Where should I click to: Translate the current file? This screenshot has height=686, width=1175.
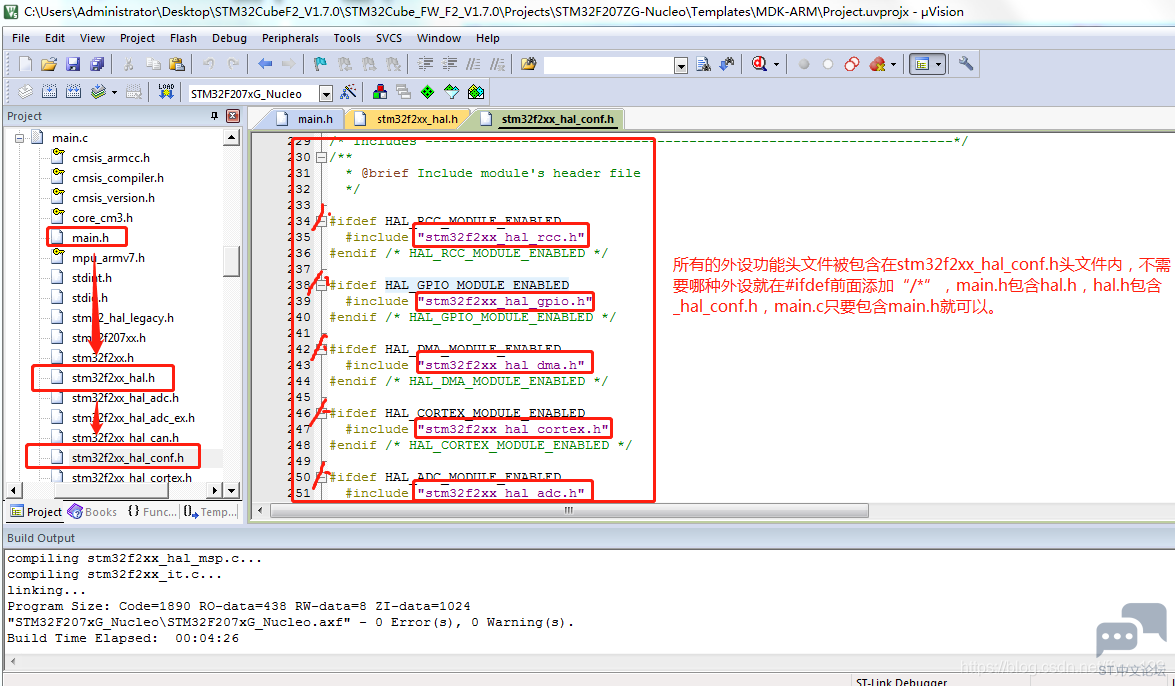(25, 92)
